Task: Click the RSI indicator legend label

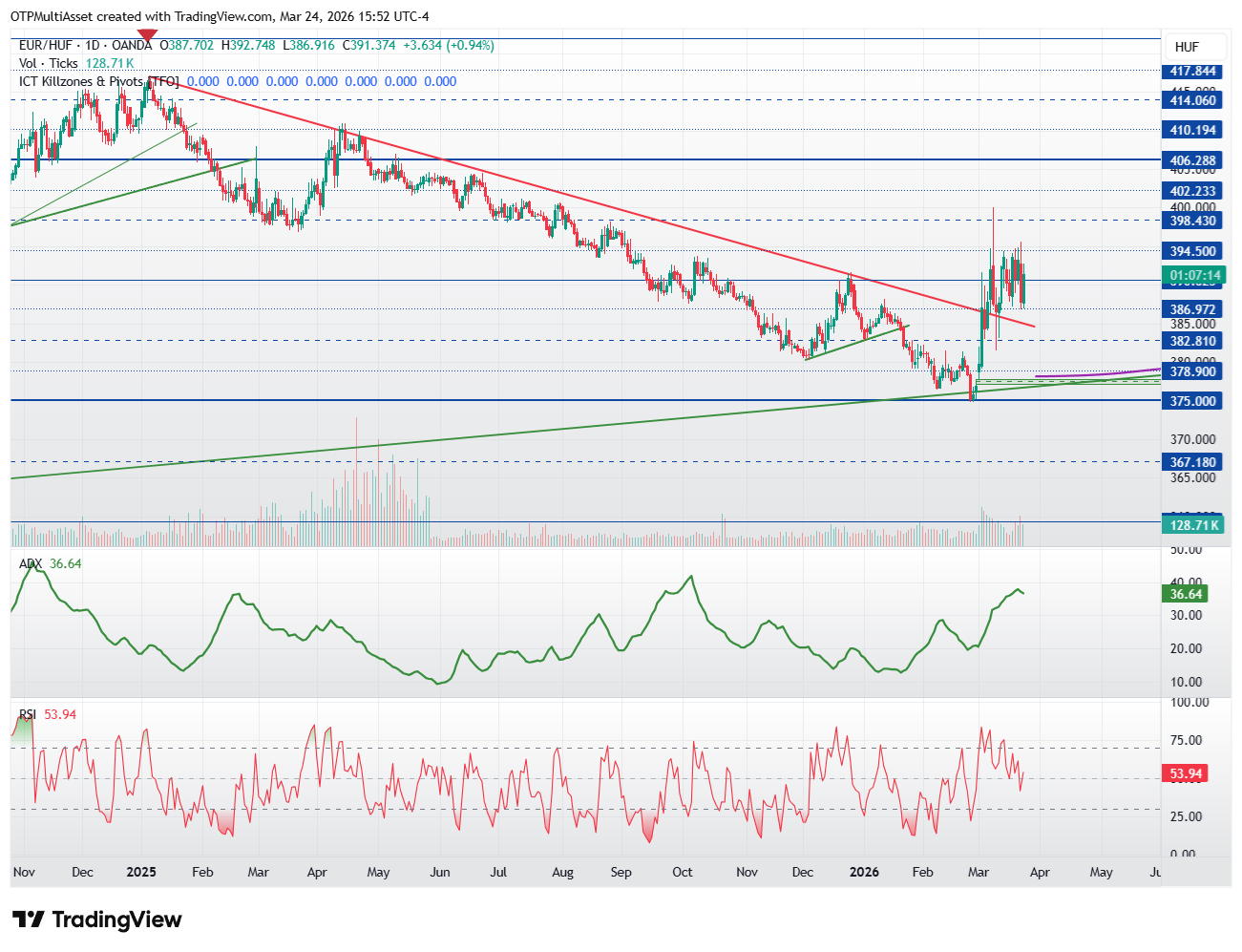Action: click(29, 714)
